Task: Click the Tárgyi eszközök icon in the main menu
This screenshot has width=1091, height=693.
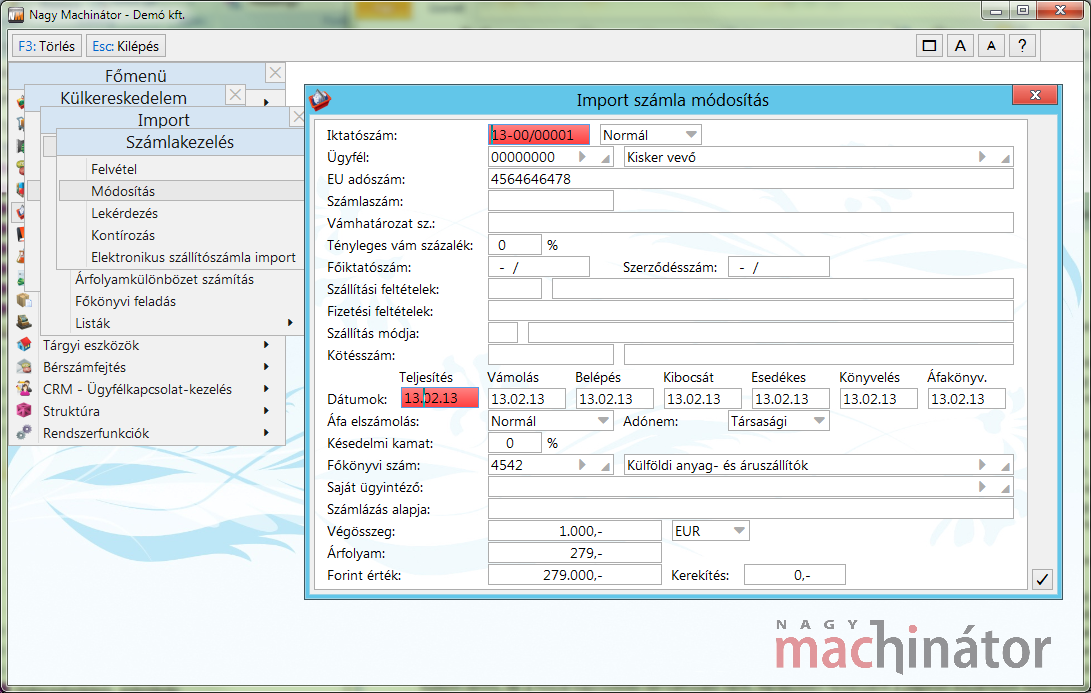Action: (x=24, y=344)
